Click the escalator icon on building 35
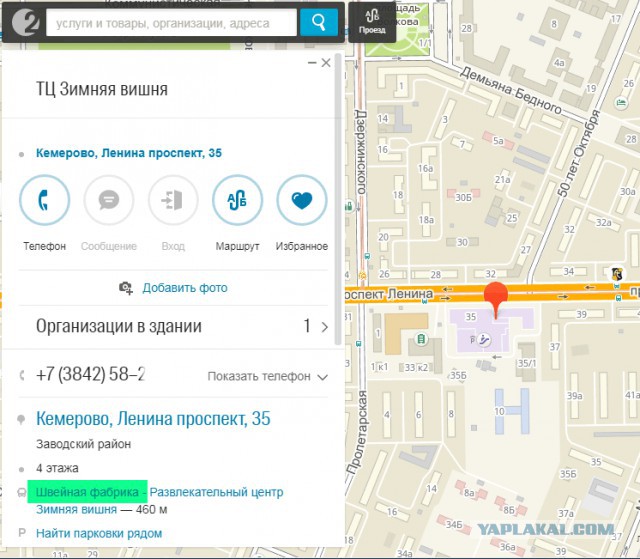 [x=484, y=339]
